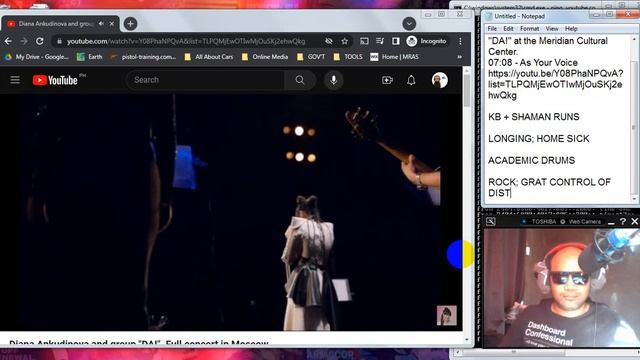Open YouTube hamburger guide menu

click(x=15, y=80)
